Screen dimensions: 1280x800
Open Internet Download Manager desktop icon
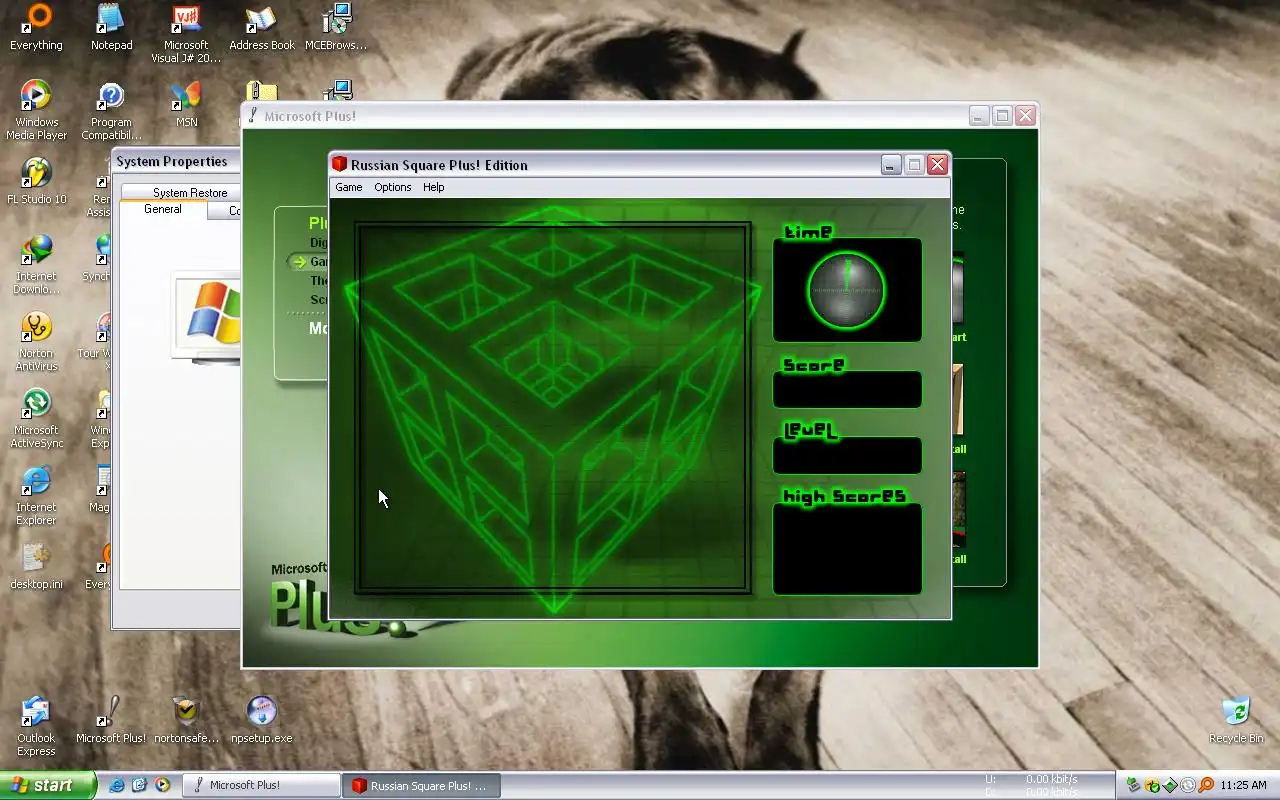coord(36,265)
